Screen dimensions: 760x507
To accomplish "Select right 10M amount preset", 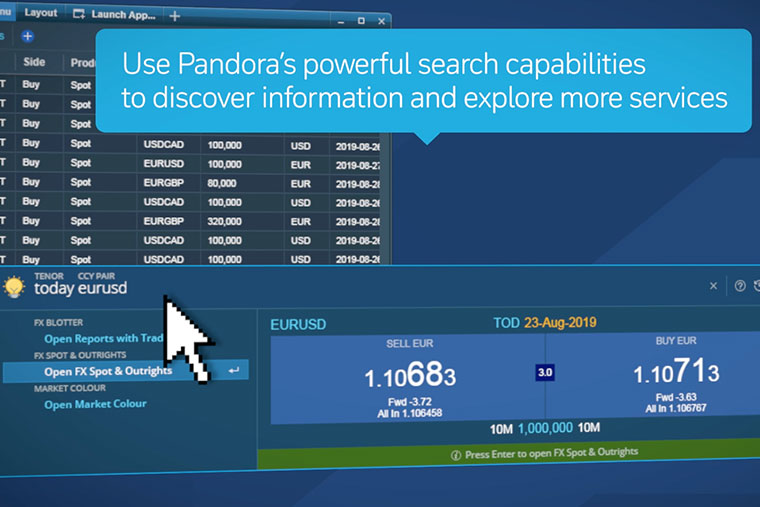I will tap(588, 428).
